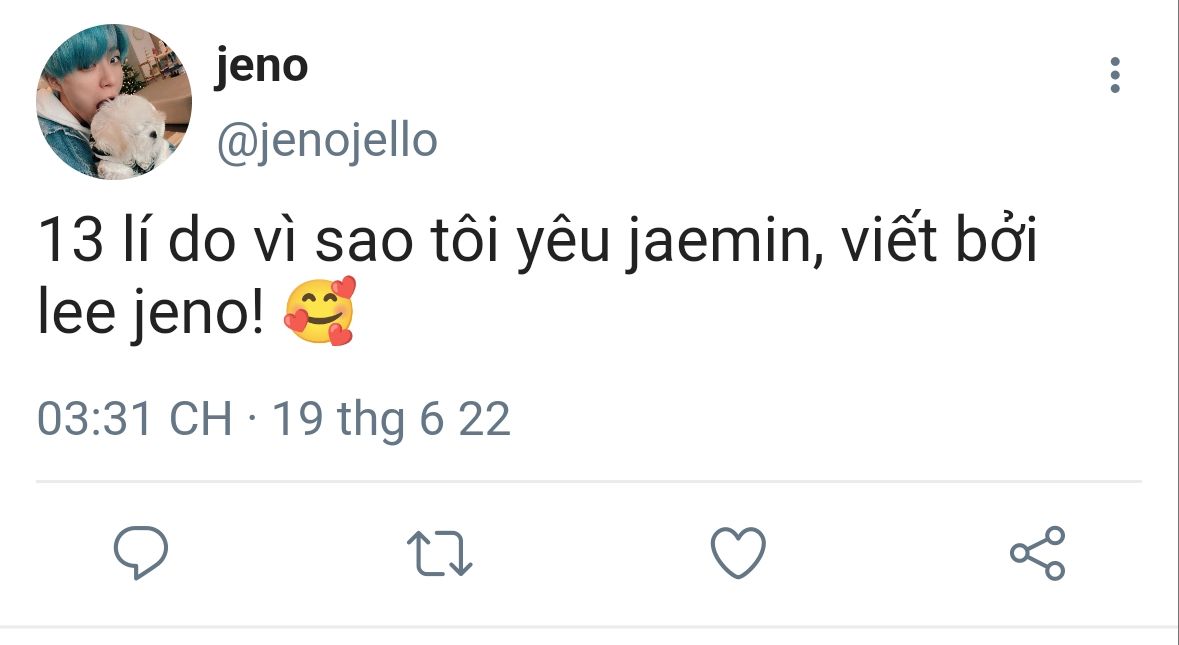Viewport: 1179px width, 645px height.
Task: Open the reply speech bubble icon
Action: point(141,553)
